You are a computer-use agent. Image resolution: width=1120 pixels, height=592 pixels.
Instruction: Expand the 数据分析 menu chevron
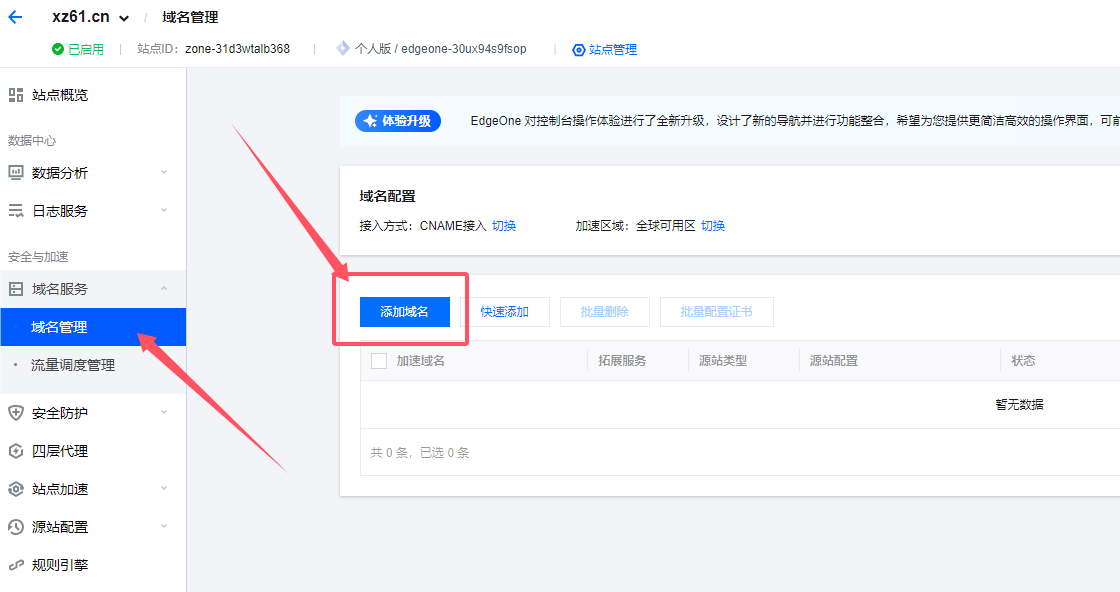(x=164, y=172)
